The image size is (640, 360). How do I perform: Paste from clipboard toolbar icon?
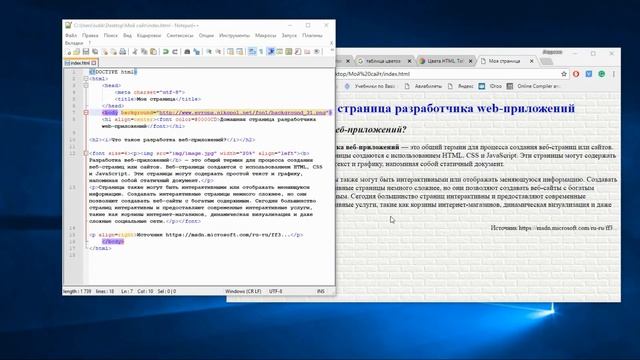(153, 51)
